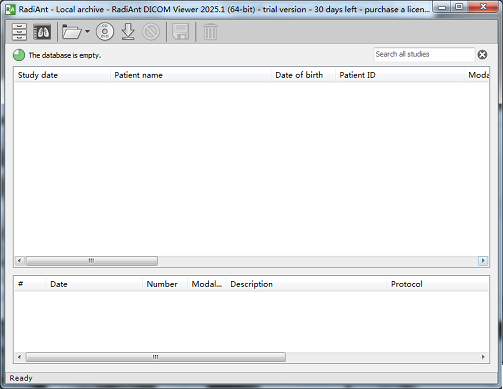
Task: Click the green database status indicator
Action: pyautogui.click(x=19, y=55)
